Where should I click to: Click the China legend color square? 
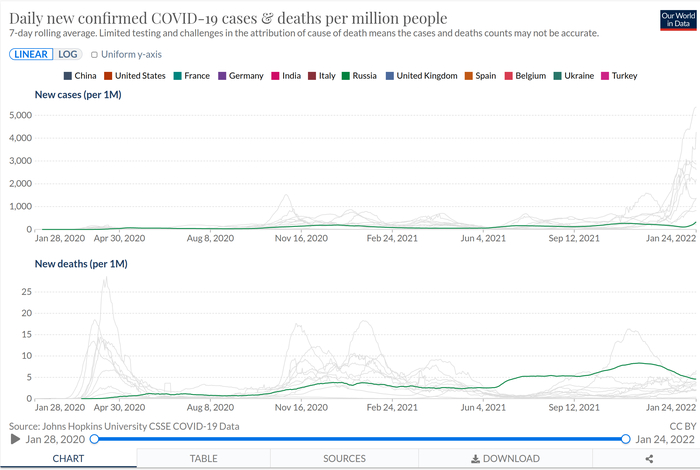point(67,76)
